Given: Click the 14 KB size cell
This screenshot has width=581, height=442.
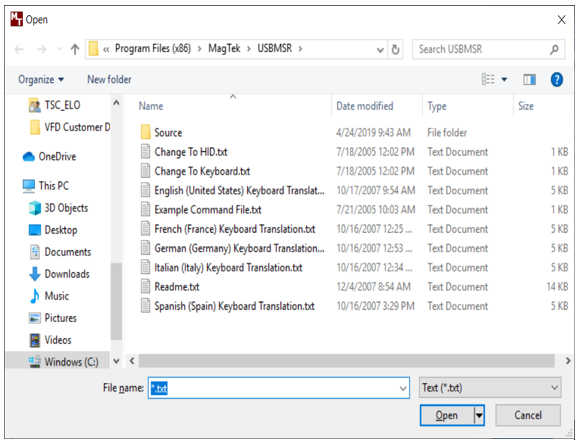Looking at the screenshot, I should (x=557, y=287).
